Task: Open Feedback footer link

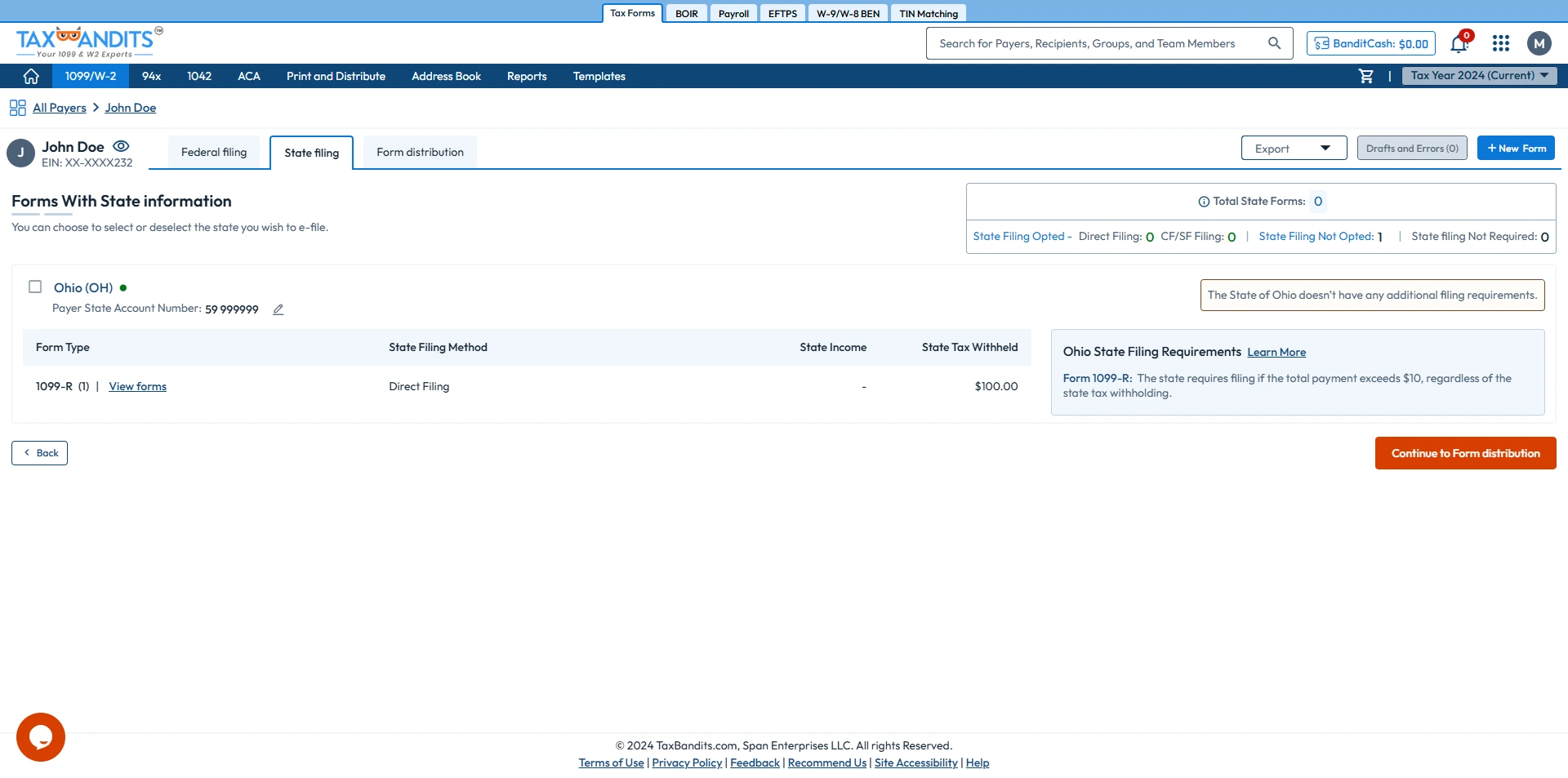Action: click(x=755, y=762)
